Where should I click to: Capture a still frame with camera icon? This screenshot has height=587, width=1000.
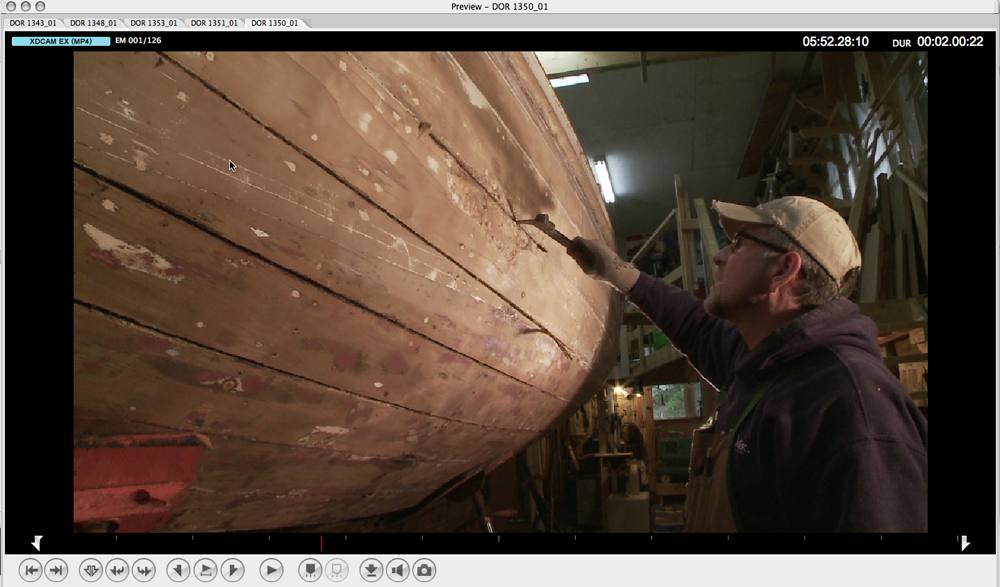click(424, 570)
